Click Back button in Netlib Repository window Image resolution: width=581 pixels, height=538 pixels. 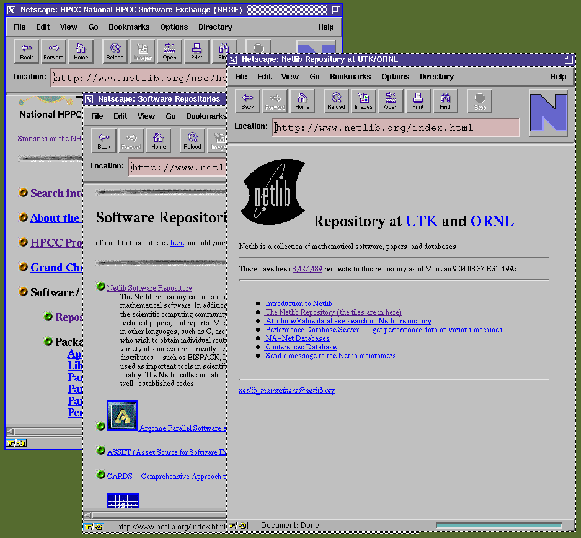pos(248,101)
